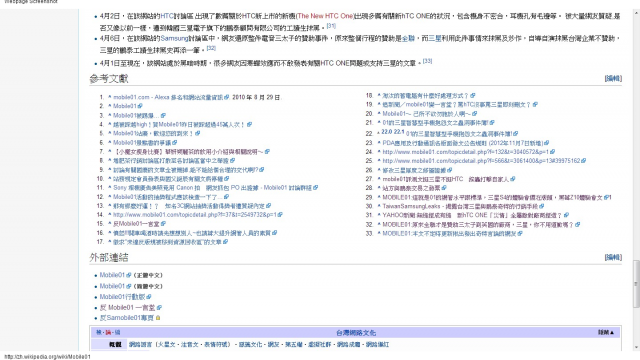
Task: Jump back via caret of reference 1
Action: tap(109, 97)
